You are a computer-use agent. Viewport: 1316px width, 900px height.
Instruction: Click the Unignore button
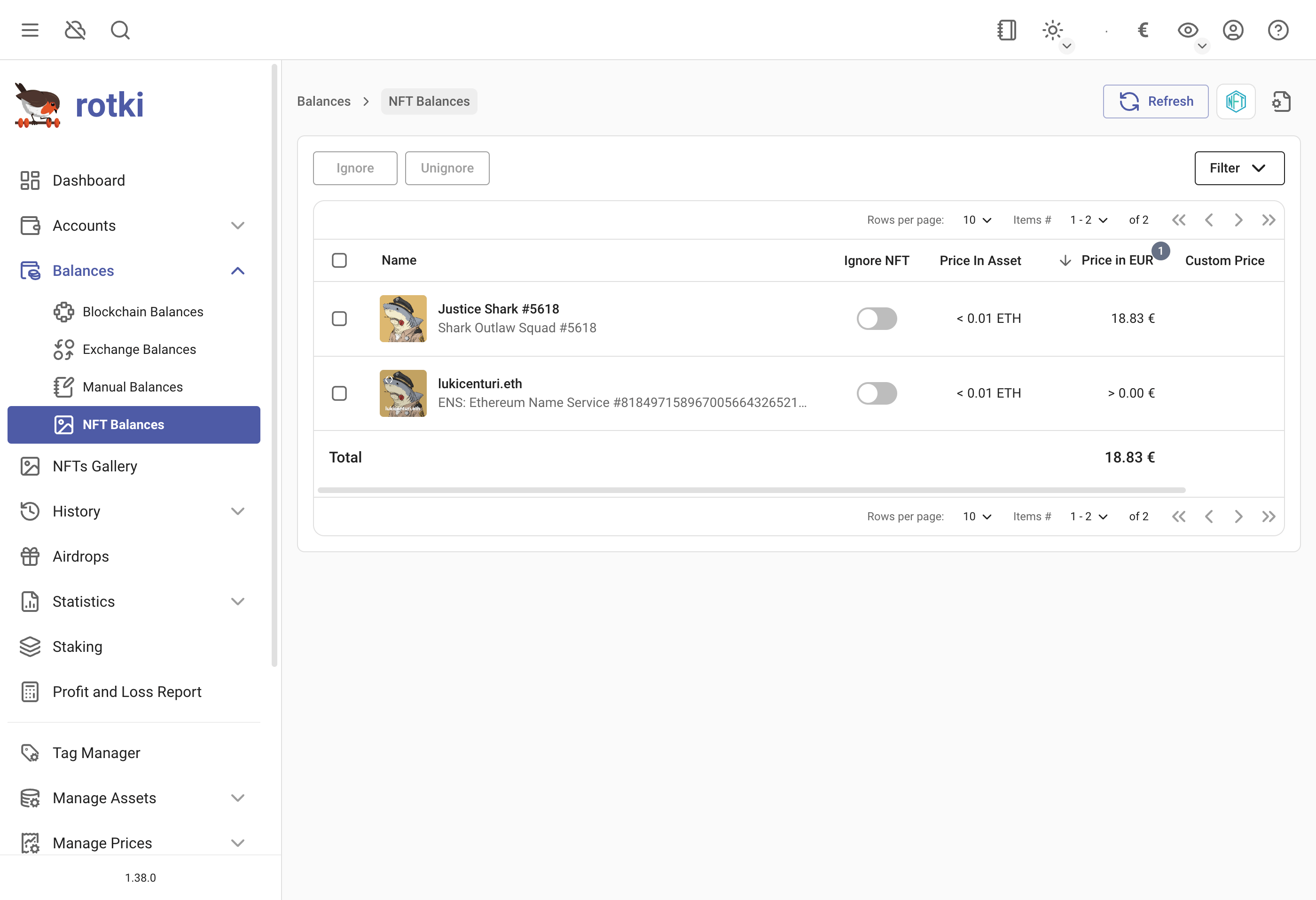click(447, 168)
